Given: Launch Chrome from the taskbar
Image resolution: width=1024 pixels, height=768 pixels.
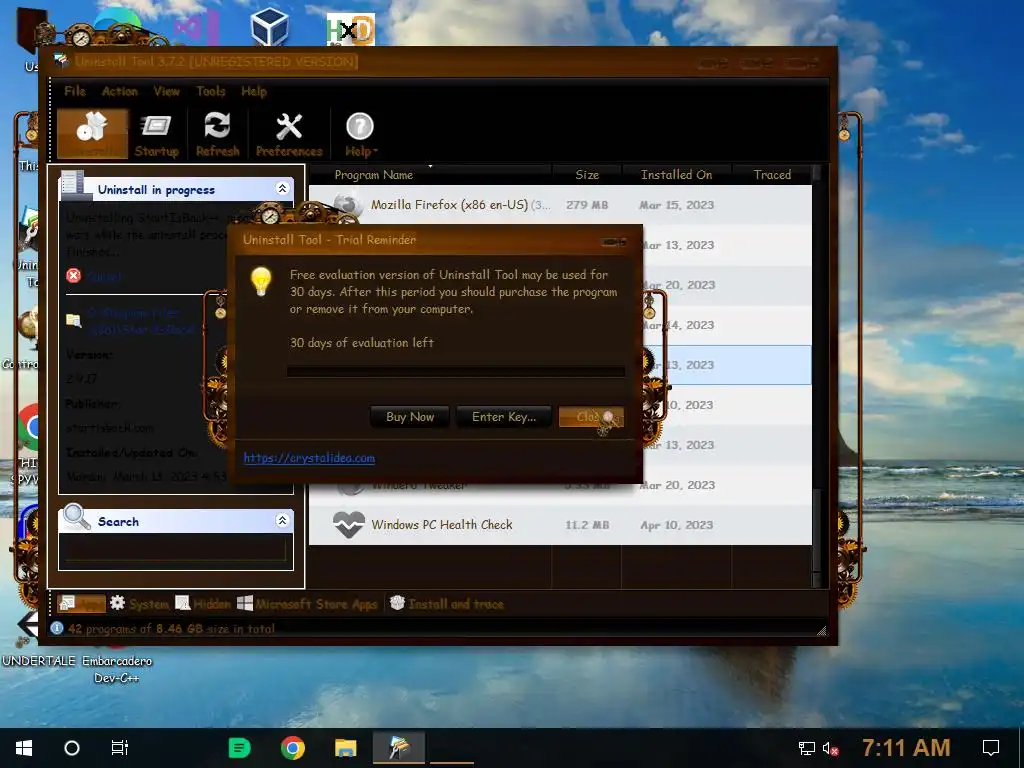Looking at the screenshot, I should pos(293,748).
